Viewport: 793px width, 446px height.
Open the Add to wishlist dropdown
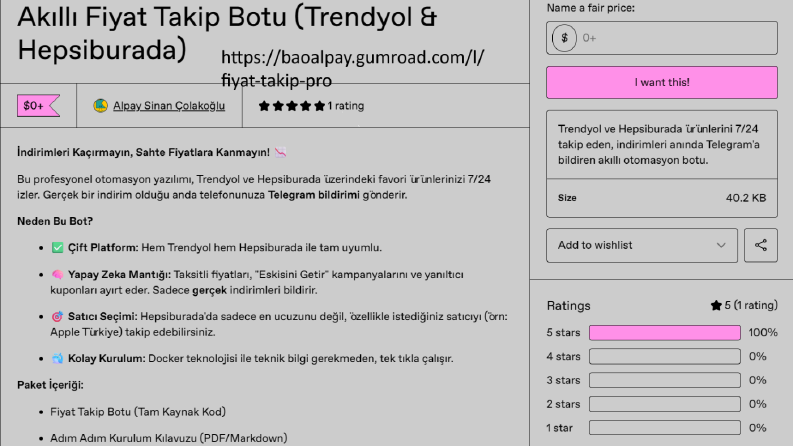coord(642,245)
